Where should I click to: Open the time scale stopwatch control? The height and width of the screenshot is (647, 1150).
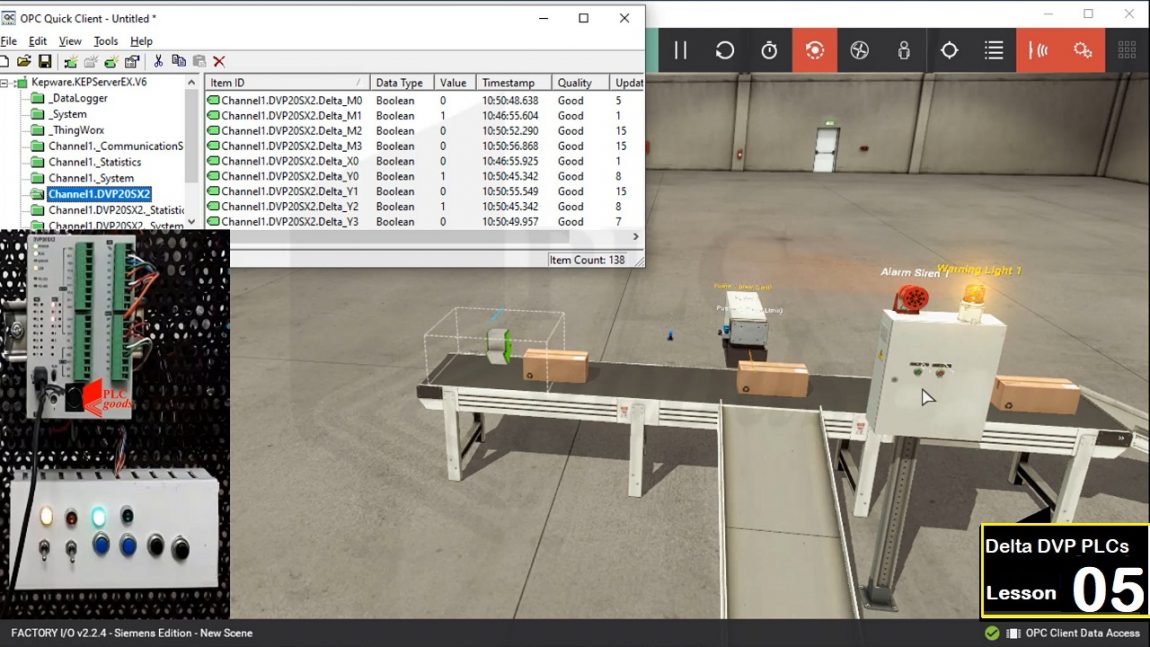[770, 50]
